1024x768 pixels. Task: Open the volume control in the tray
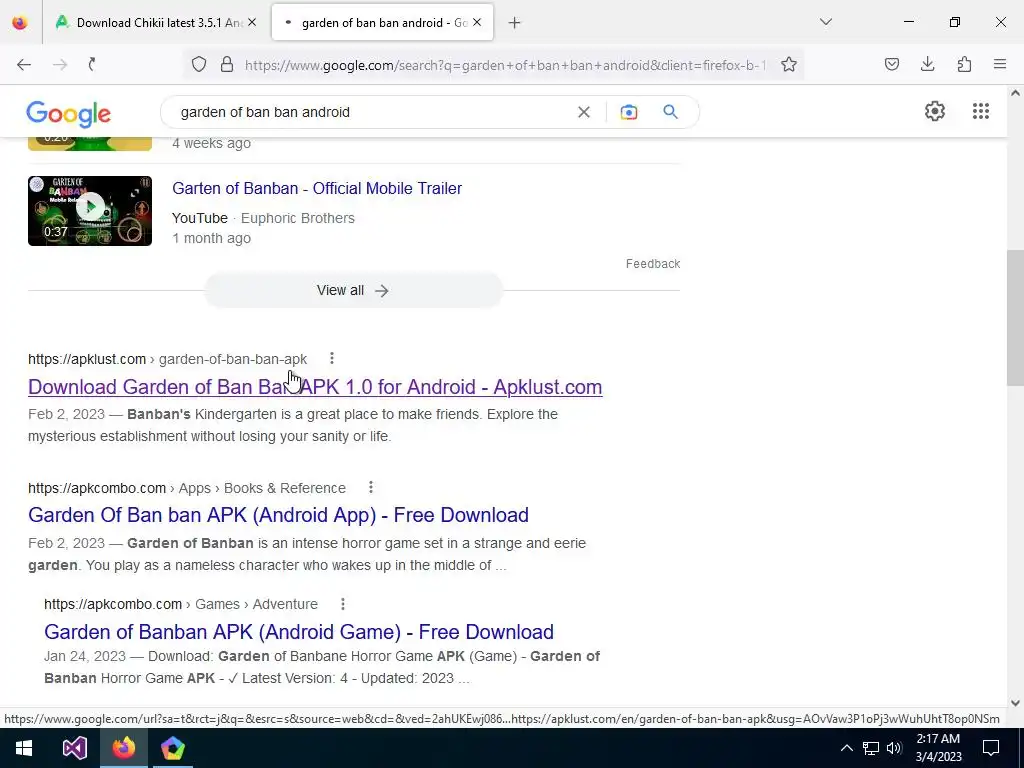[895, 748]
